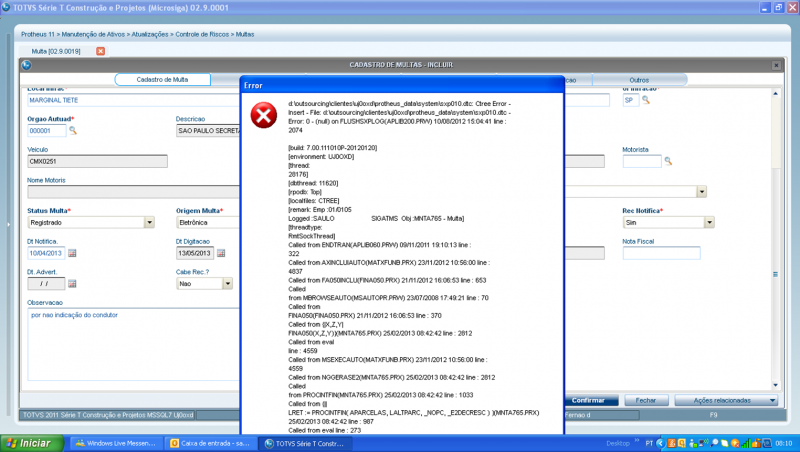800x452 pixels.
Task: Click the magnifier tray icon
Action: pos(714,443)
